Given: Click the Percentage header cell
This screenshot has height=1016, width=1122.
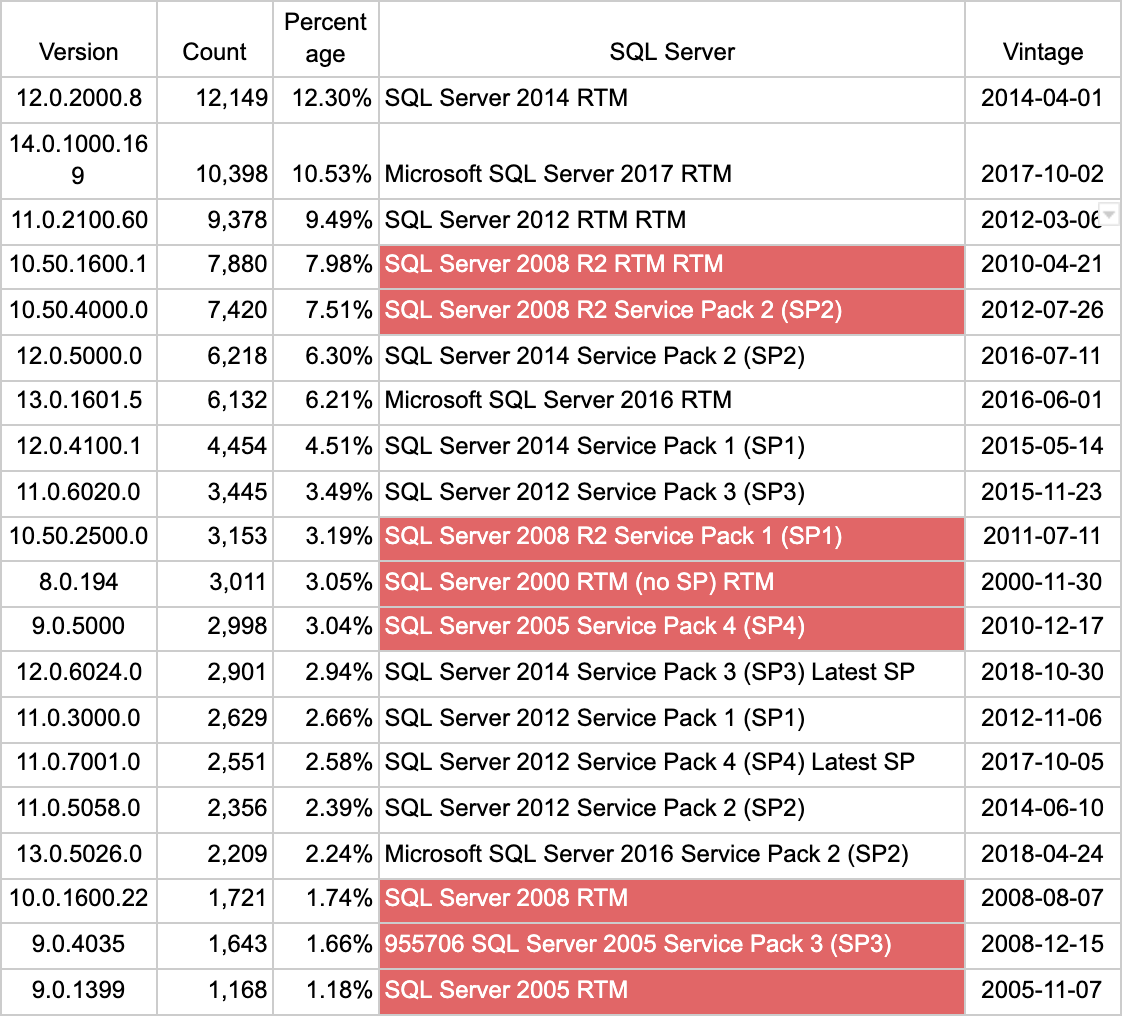Looking at the screenshot, I should click(x=325, y=39).
